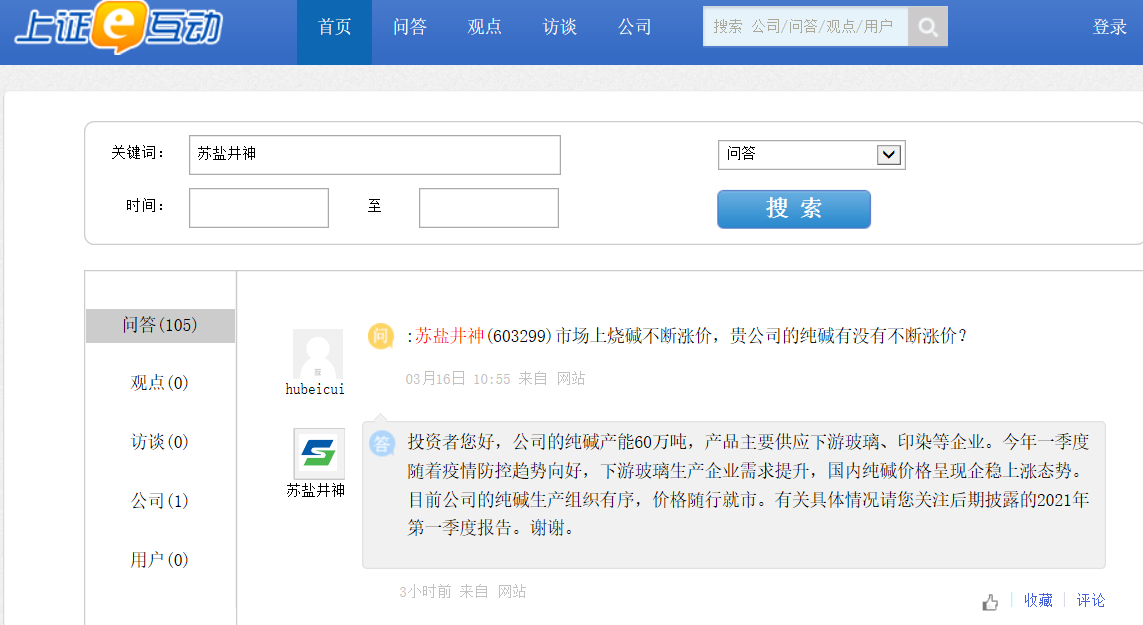Click the 登录 login link
The height and width of the screenshot is (625, 1143).
1109,28
